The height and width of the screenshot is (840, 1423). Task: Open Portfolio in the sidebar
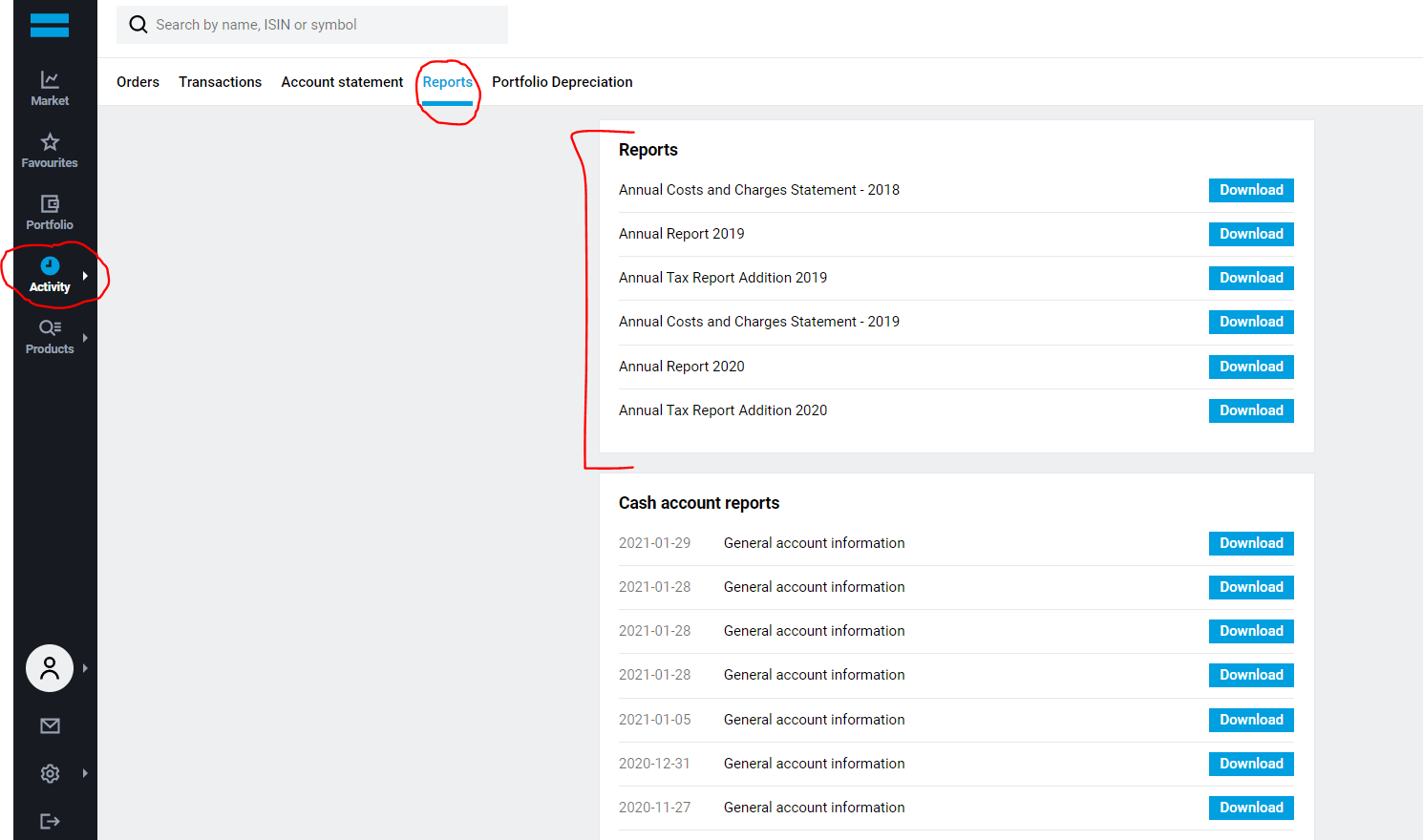[x=50, y=212]
